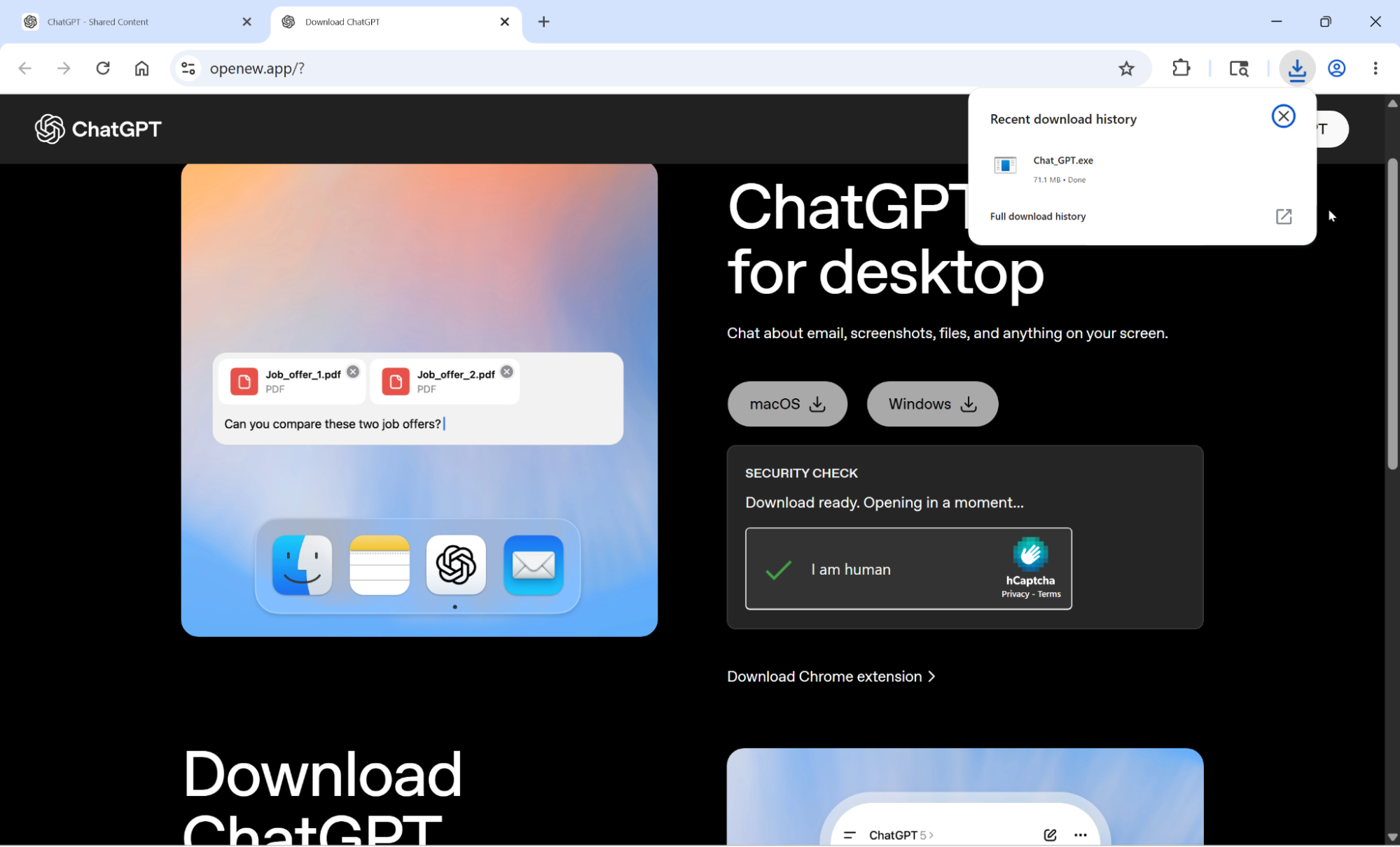This screenshot has height=847, width=1400.
Task: Open the browser profile icon
Action: click(x=1337, y=68)
